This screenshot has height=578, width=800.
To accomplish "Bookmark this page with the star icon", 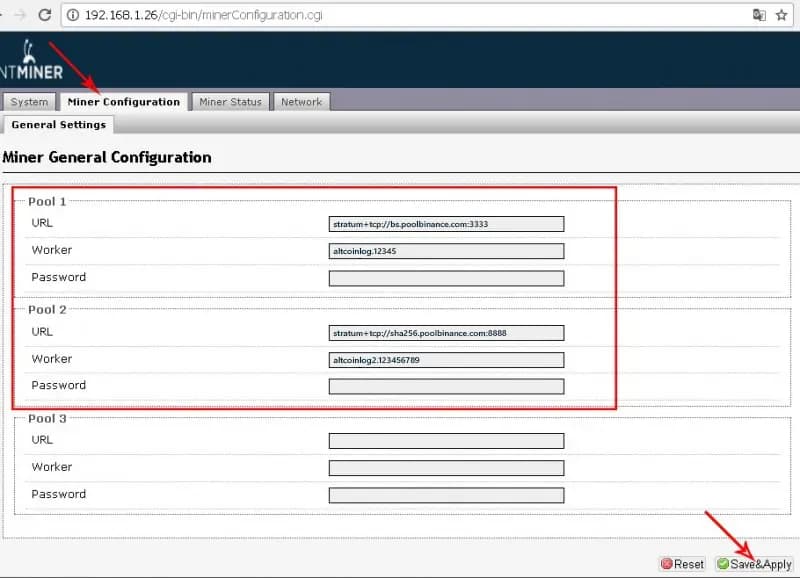I will (781, 15).
